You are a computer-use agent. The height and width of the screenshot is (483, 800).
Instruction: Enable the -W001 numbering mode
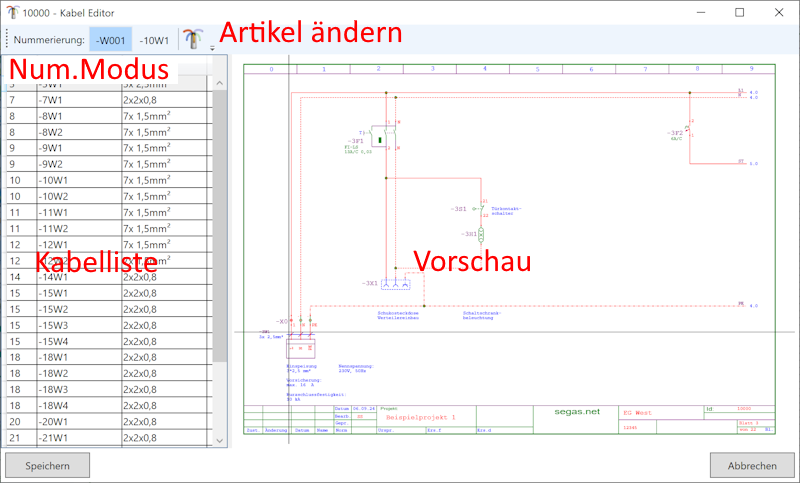(109, 40)
